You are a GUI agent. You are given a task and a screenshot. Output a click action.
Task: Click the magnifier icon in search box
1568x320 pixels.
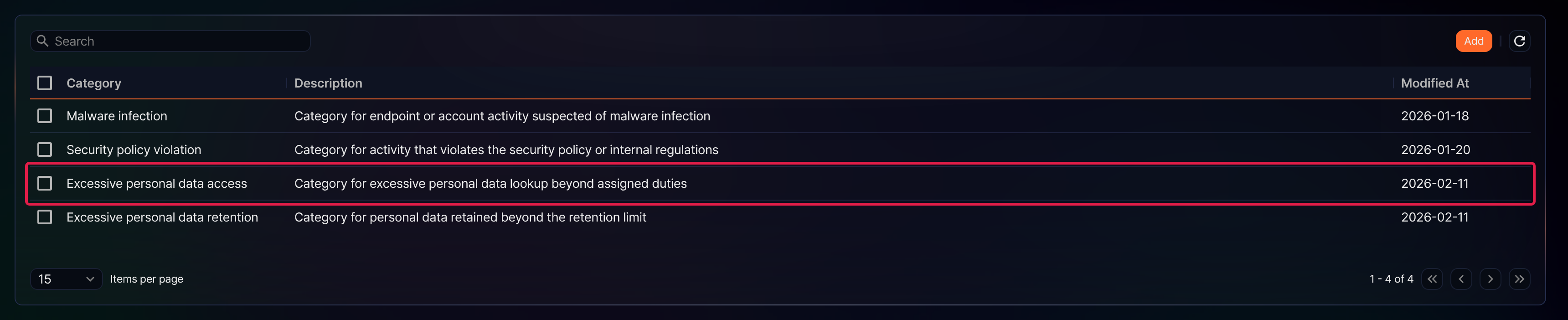tap(42, 41)
